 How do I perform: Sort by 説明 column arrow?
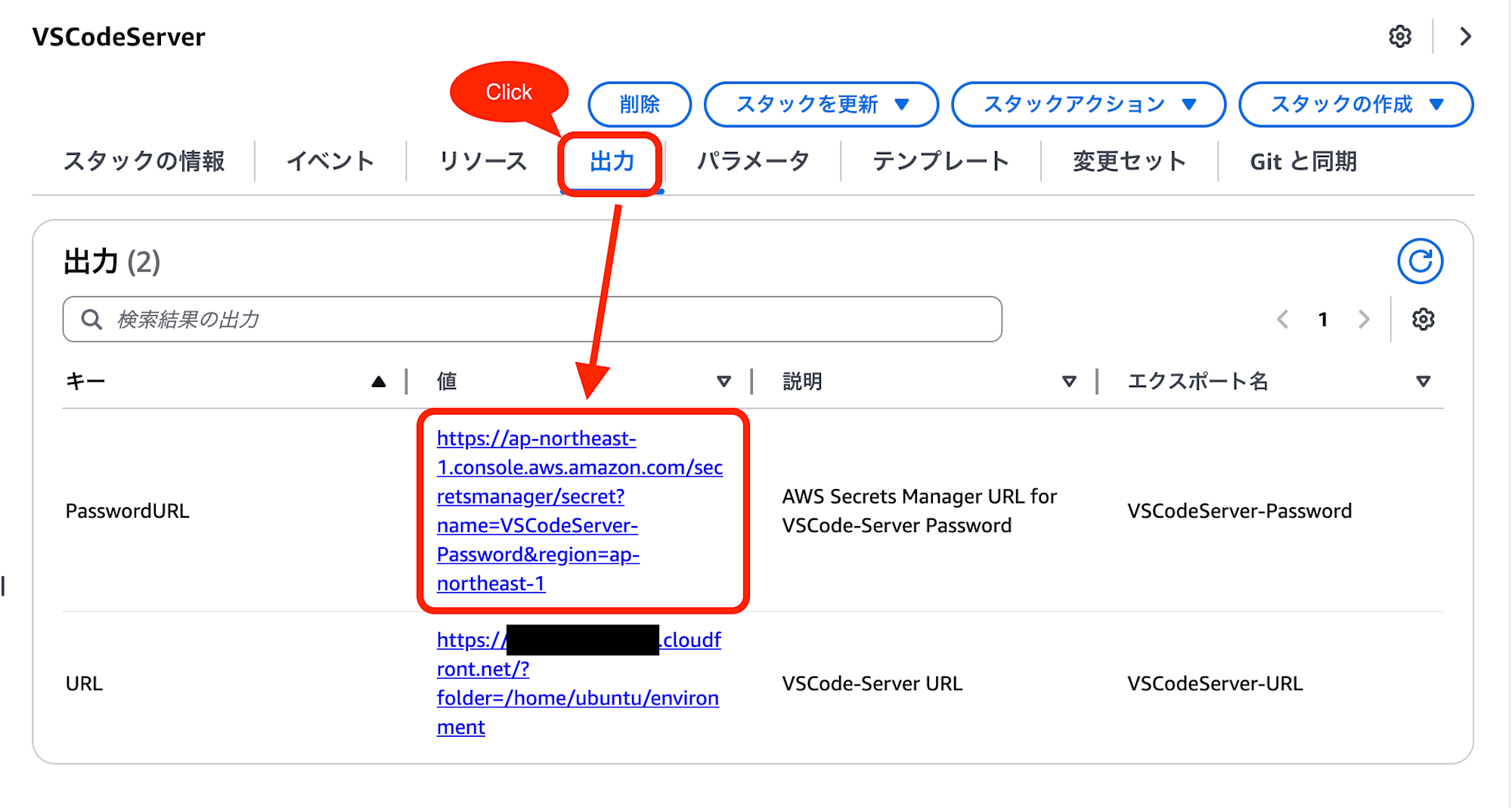[x=1069, y=382]
